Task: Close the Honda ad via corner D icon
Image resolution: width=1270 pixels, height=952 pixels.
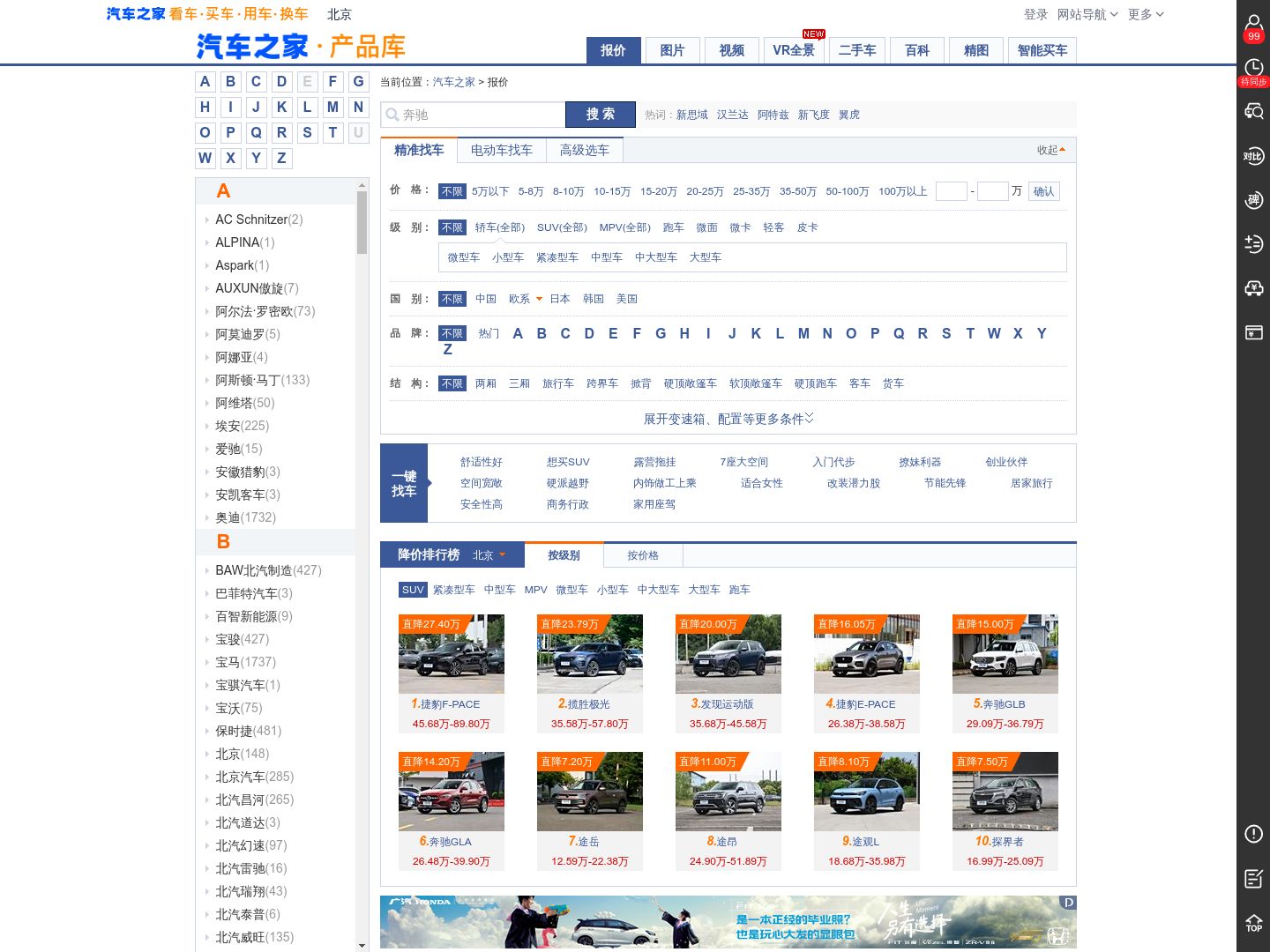Action: point(1069,903)
